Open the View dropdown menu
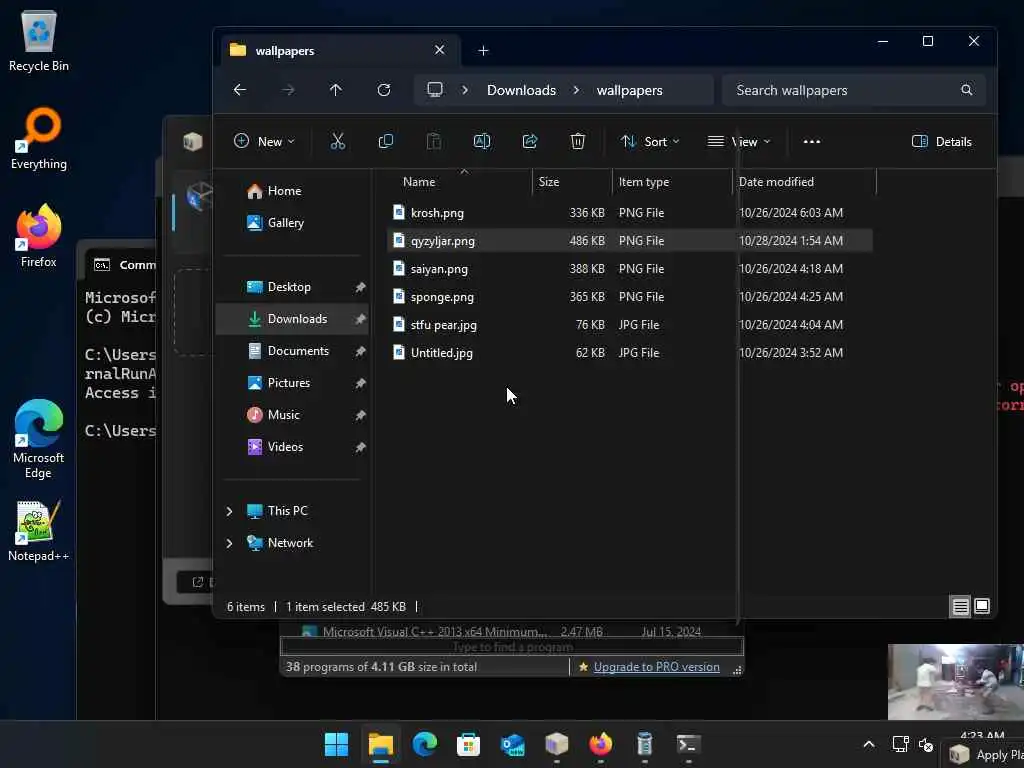The image size is (1024, 768). [740, 141]
